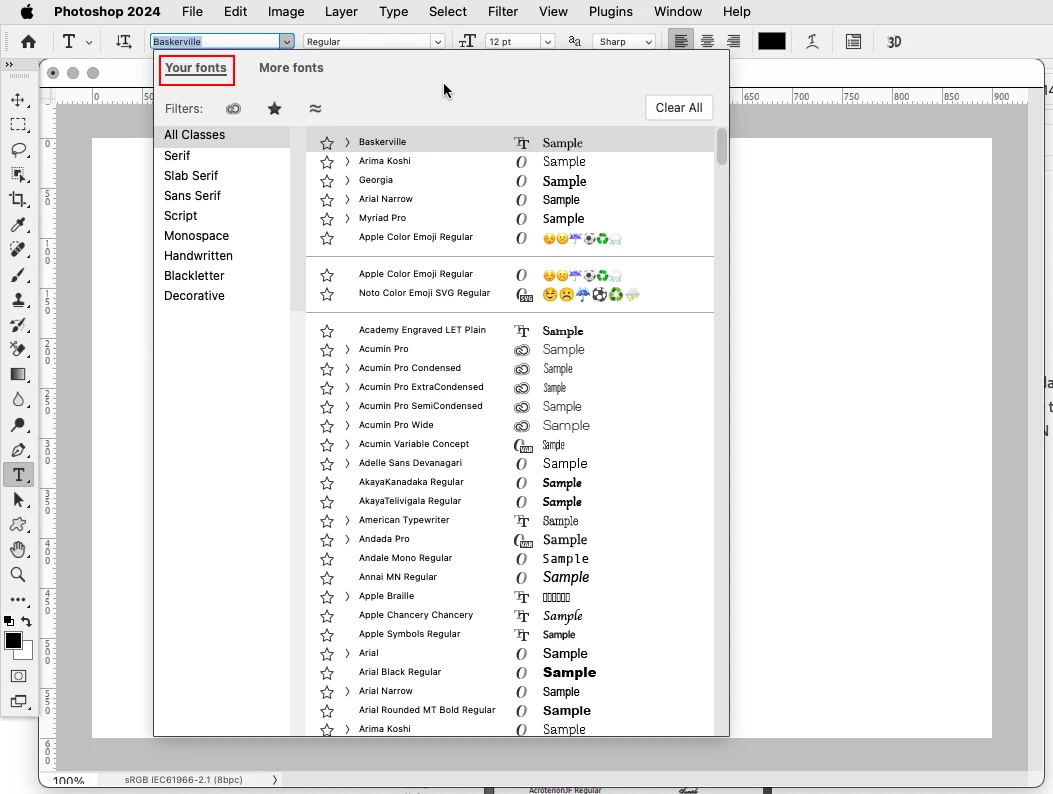
Task: Expand the Apple Braille font family
Action: 347,597
